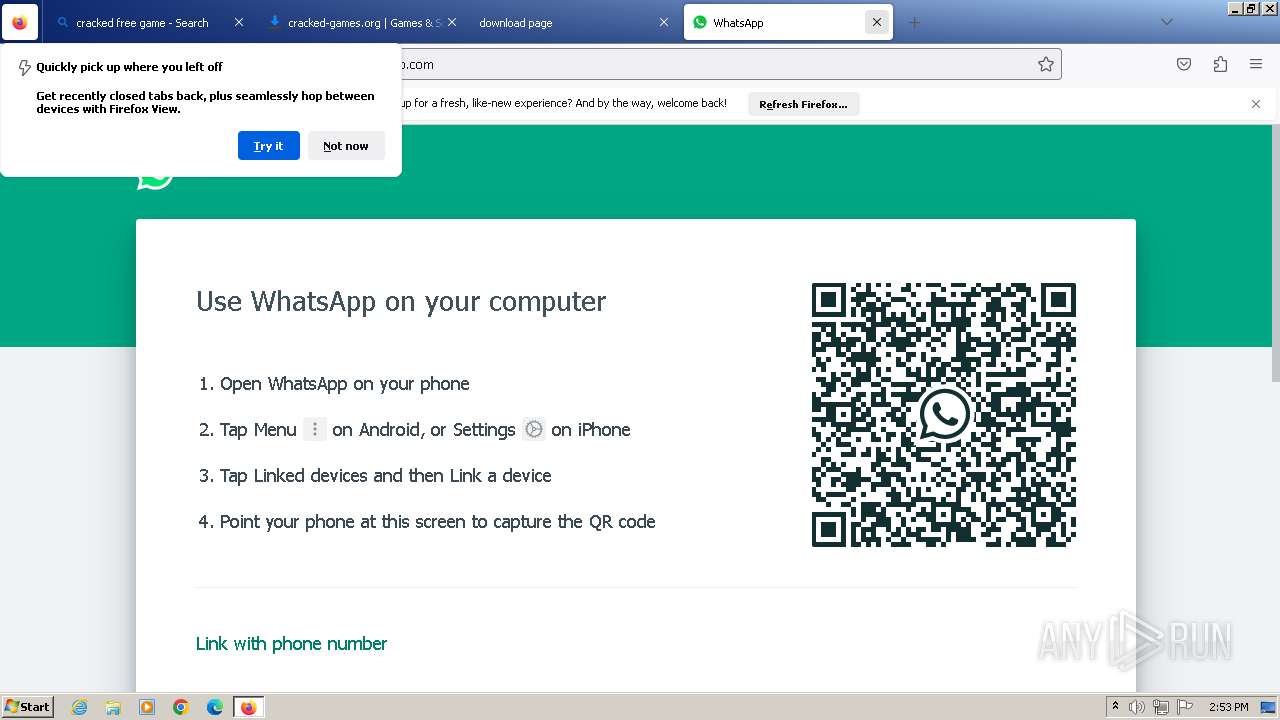This screenshot has height=720, width=1280.
Task: Open the Firefox application menu
Action: [x=1256, y=64]
